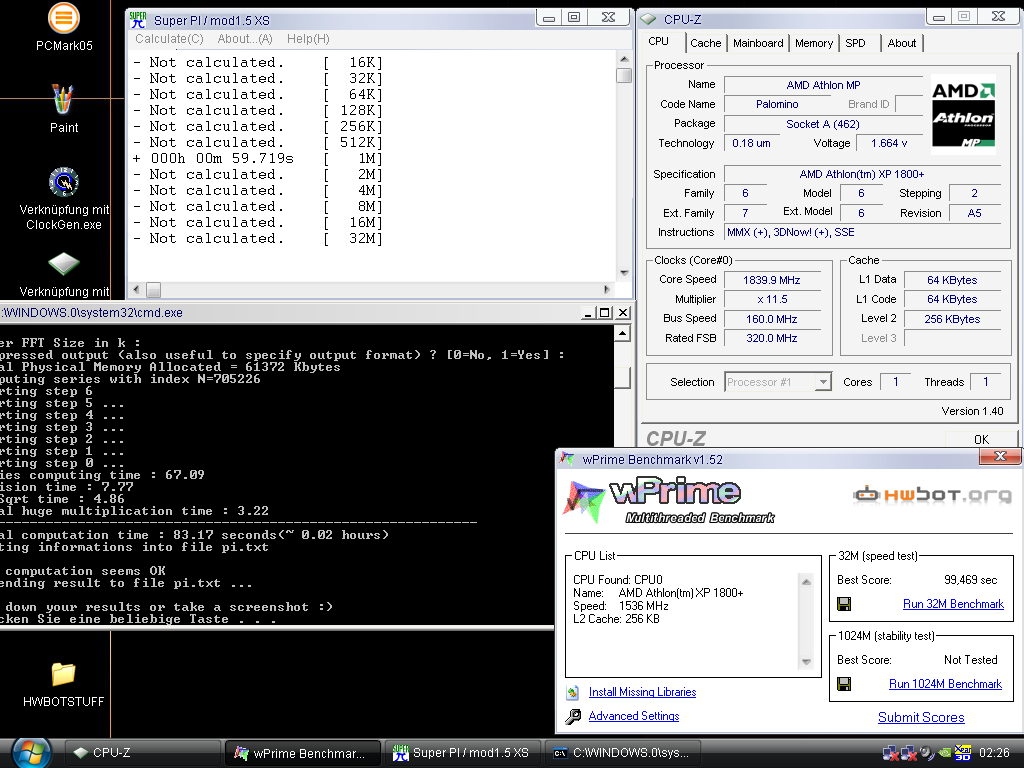Viewport: 1024px width, 768px height.
Task: Click wPrime CPU List scroll down arrow
Action: (x=806, y=662)
